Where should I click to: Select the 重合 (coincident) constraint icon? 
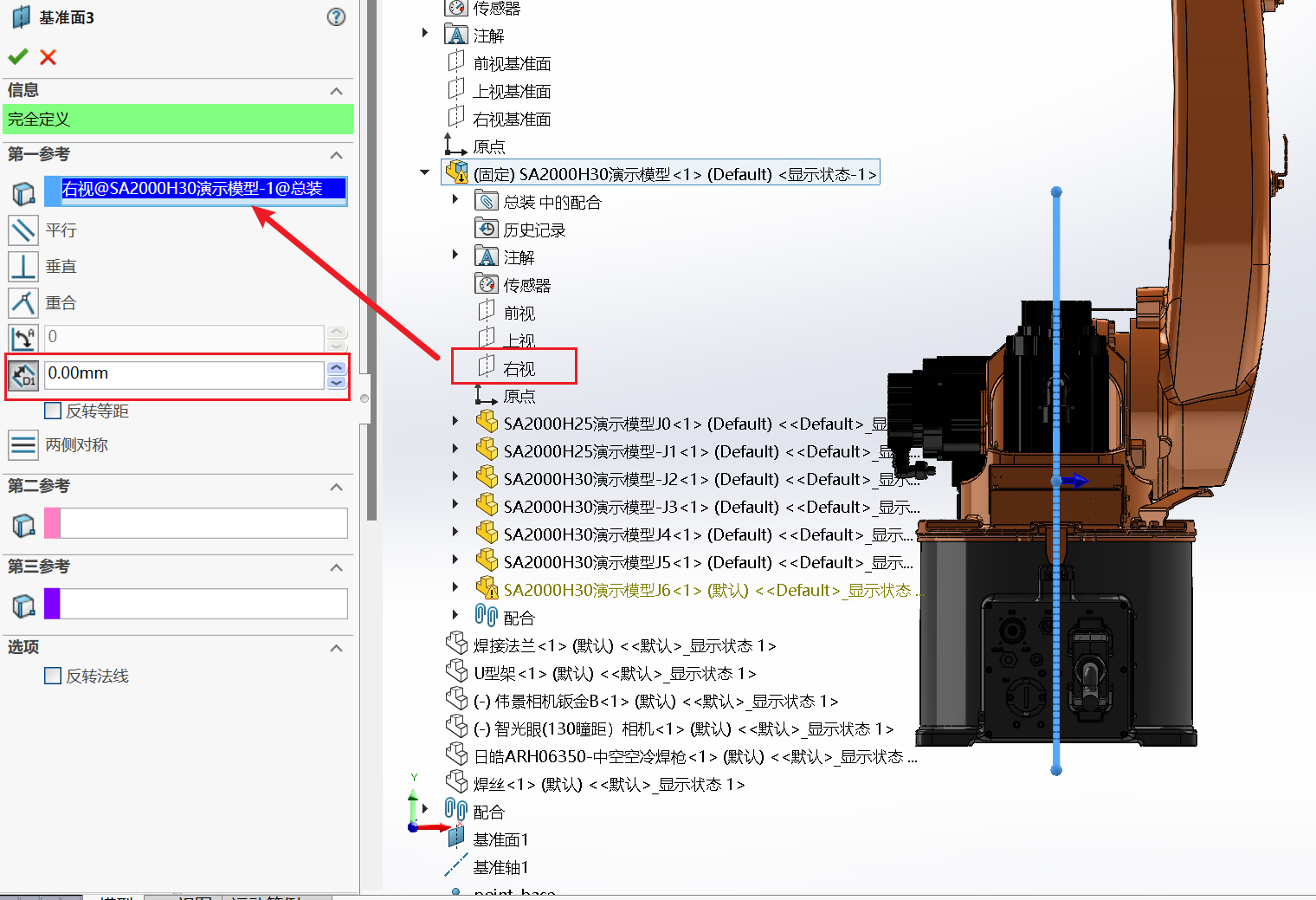click(x=23, y=303)
